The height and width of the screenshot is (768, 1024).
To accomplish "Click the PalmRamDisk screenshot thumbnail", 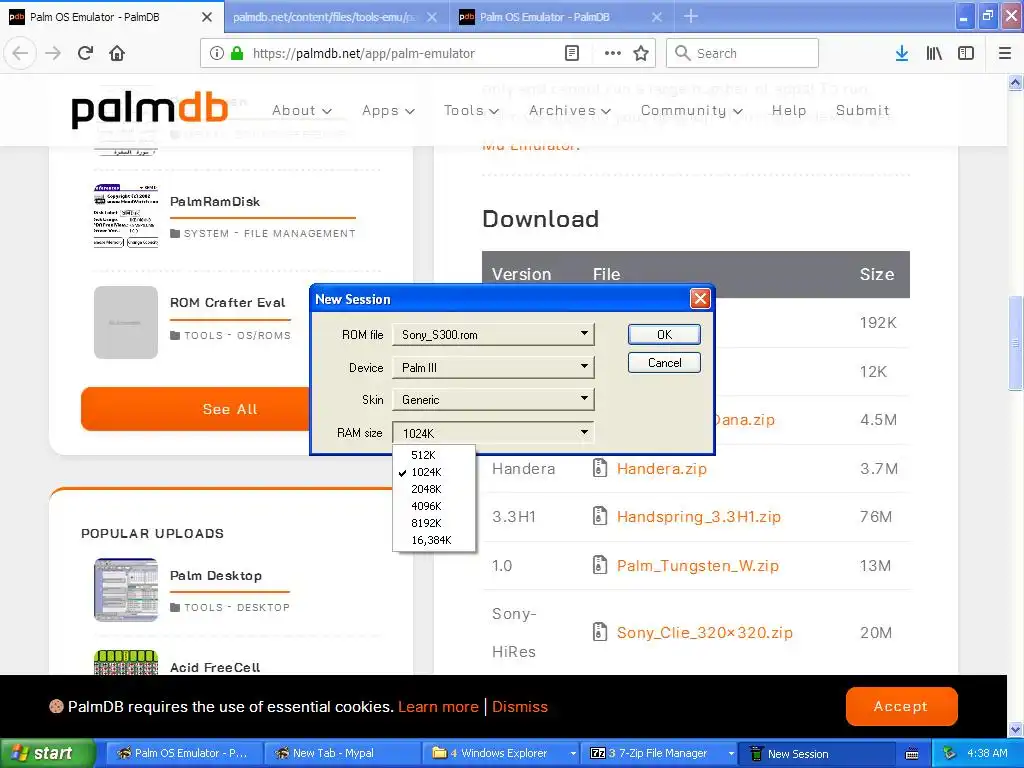I will (126, 216).
